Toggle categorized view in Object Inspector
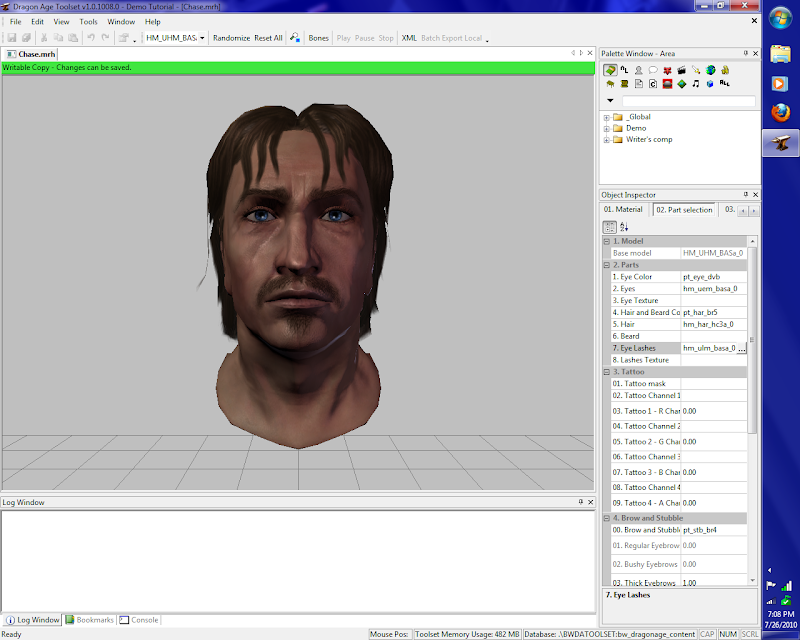The height and width of the screenshot is (640, 800). point(609,227)
